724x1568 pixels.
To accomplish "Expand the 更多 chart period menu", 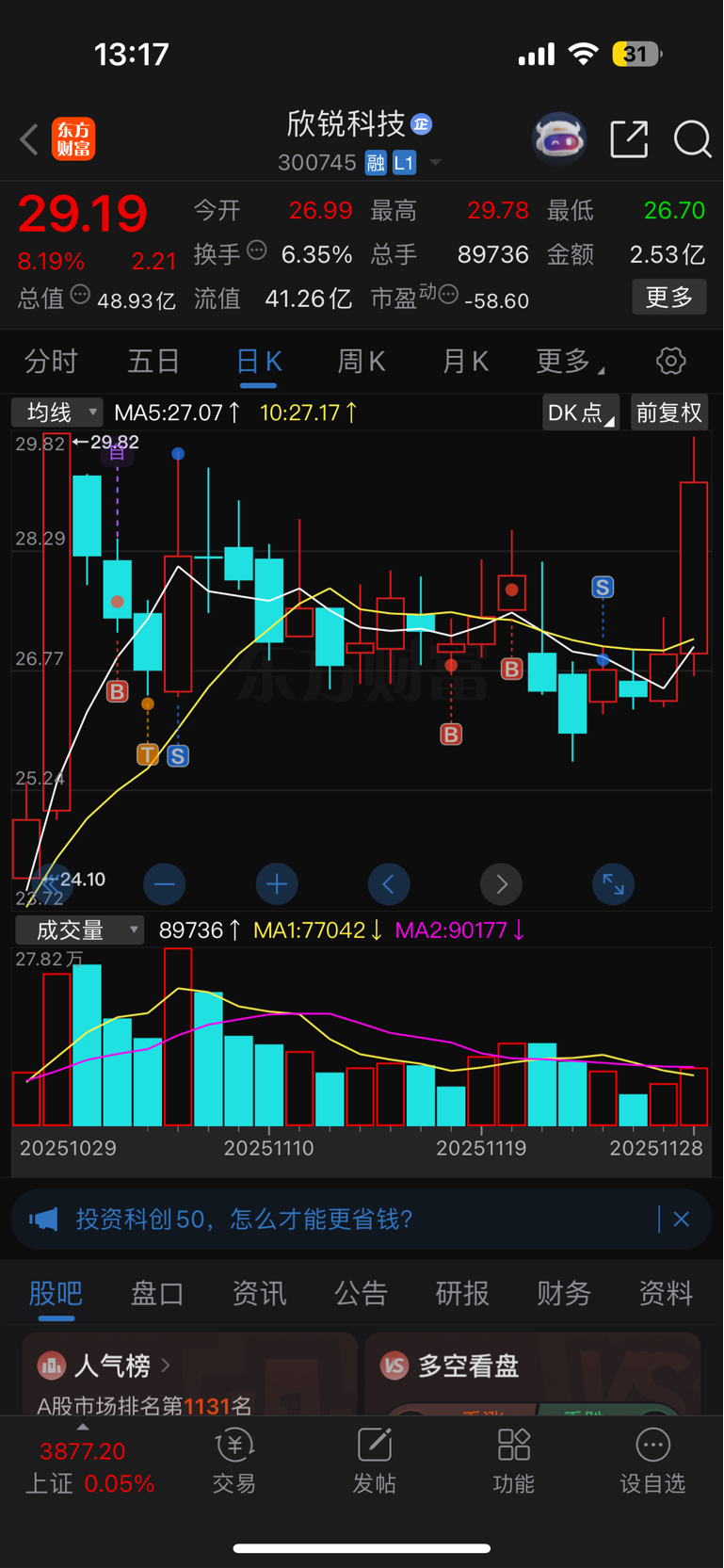I will tap(570, 361).
